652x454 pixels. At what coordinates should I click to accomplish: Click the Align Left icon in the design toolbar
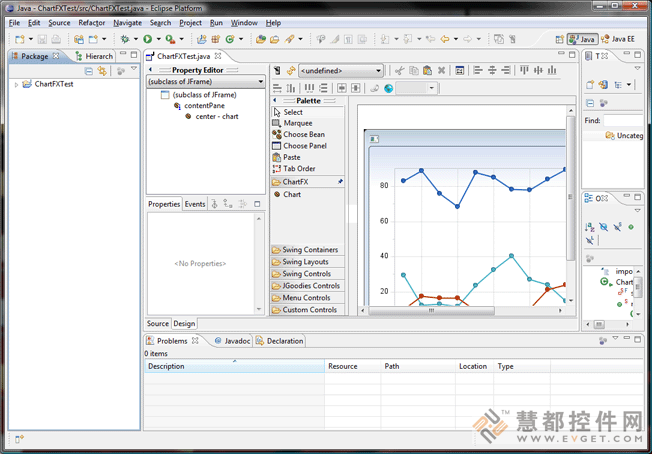[x=478, y=70]
